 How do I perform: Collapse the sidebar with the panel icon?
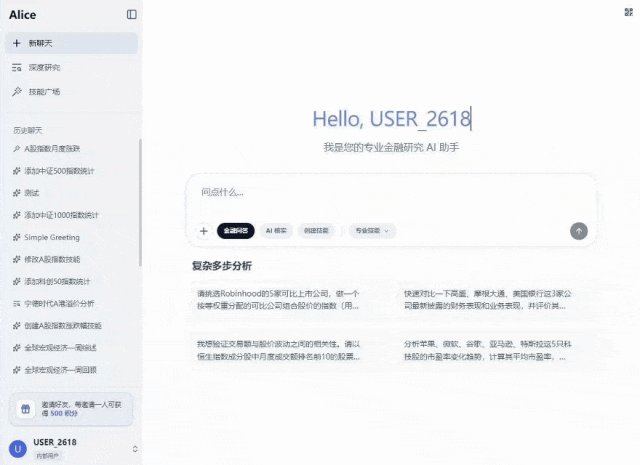(x=131, y=15)
